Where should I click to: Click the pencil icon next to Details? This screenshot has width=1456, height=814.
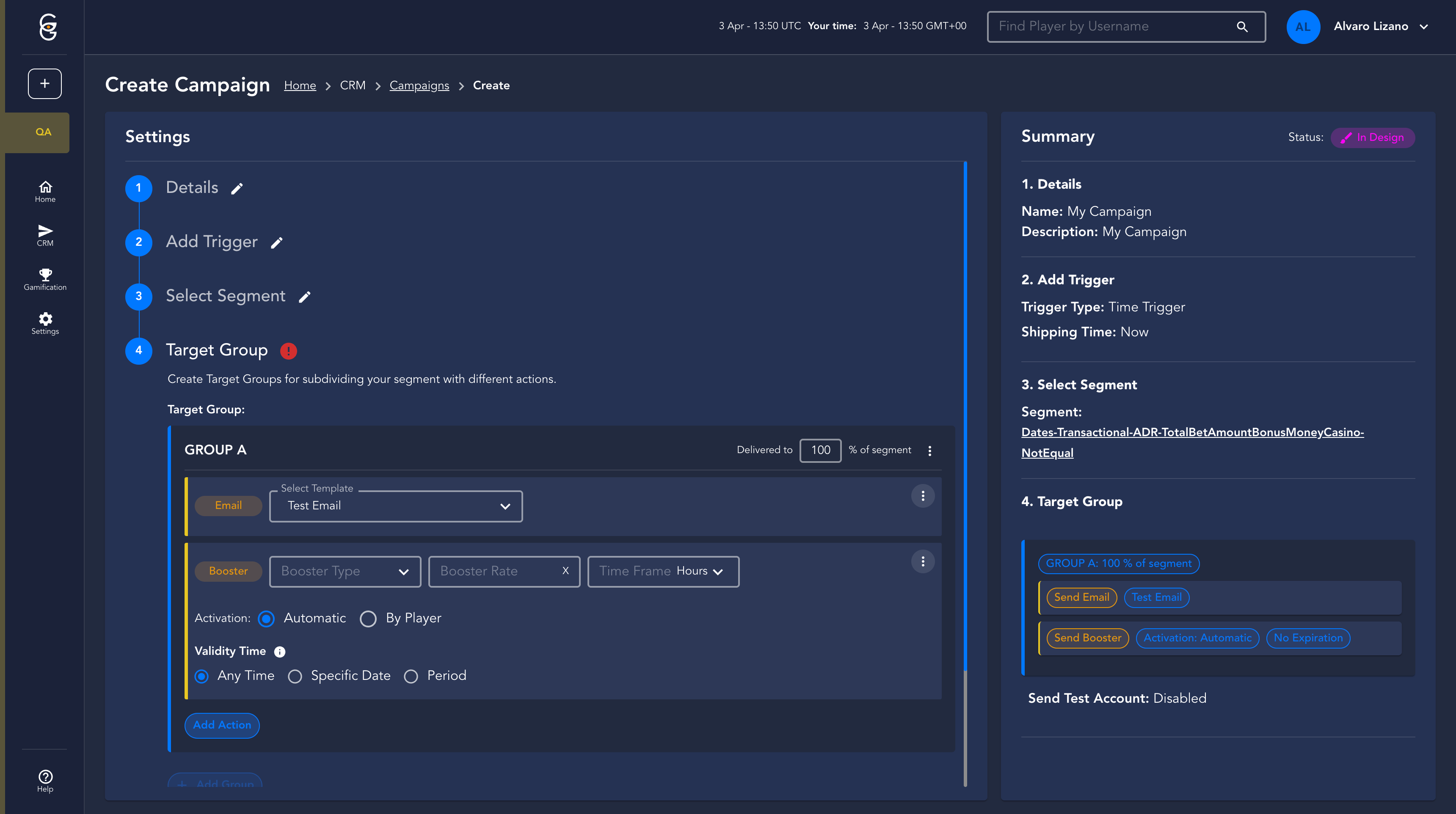click(237, 189)
